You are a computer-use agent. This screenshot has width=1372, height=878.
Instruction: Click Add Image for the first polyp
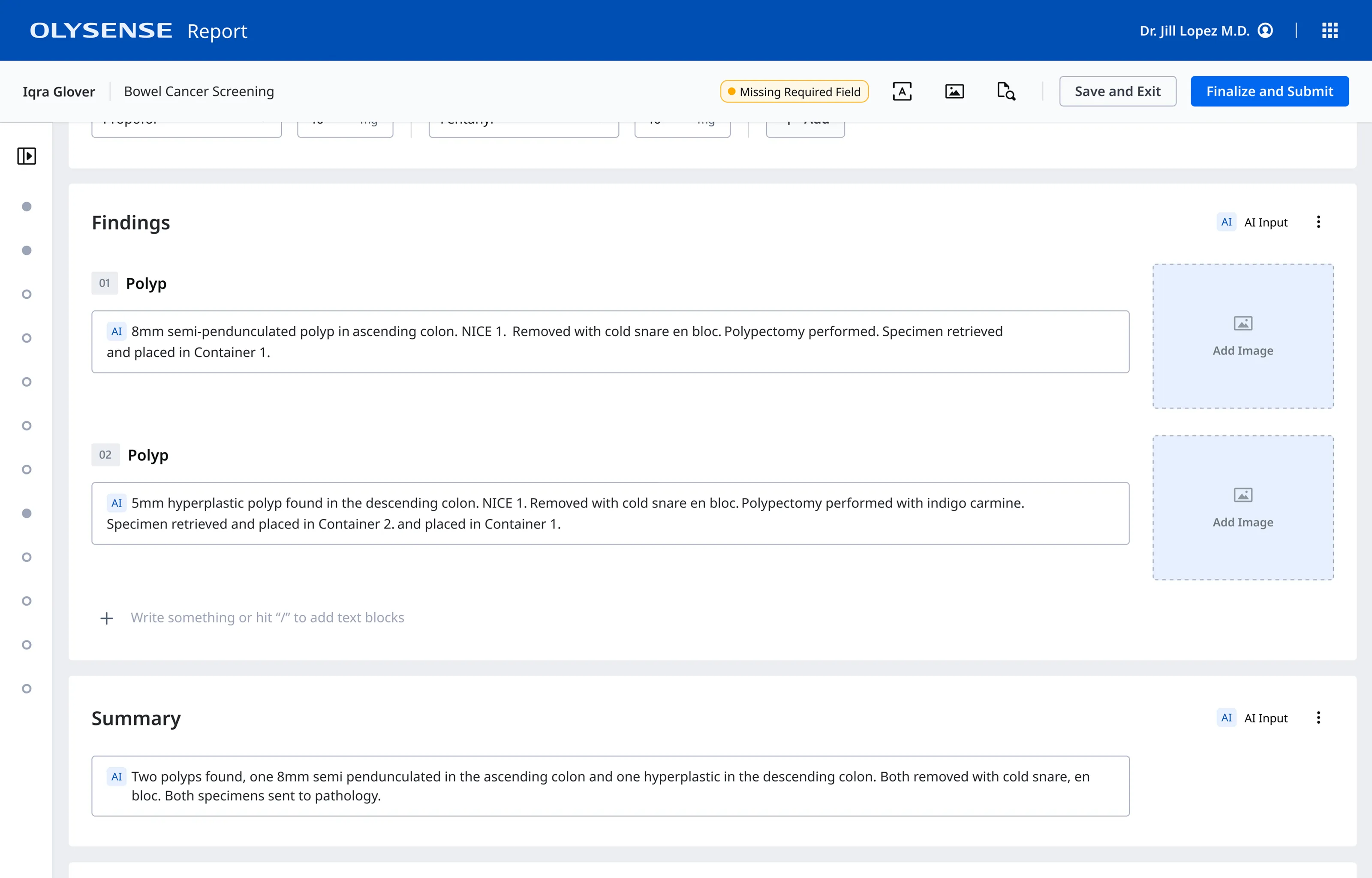tap(1243, 337)
